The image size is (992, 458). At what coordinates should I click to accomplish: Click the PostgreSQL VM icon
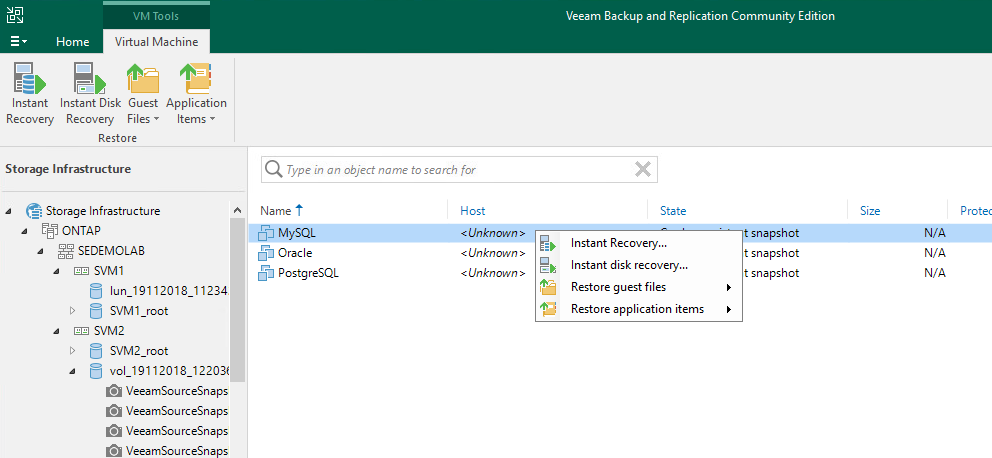[266, 273]
